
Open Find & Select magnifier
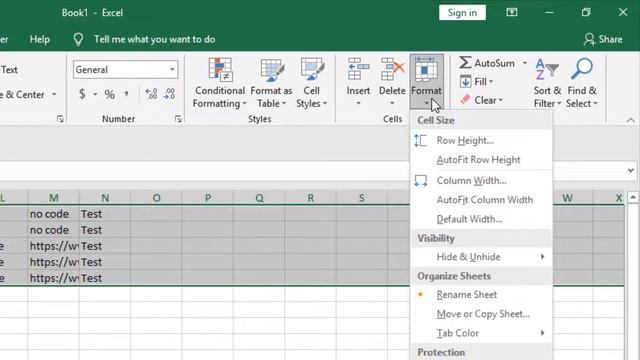tap(582, 83)
